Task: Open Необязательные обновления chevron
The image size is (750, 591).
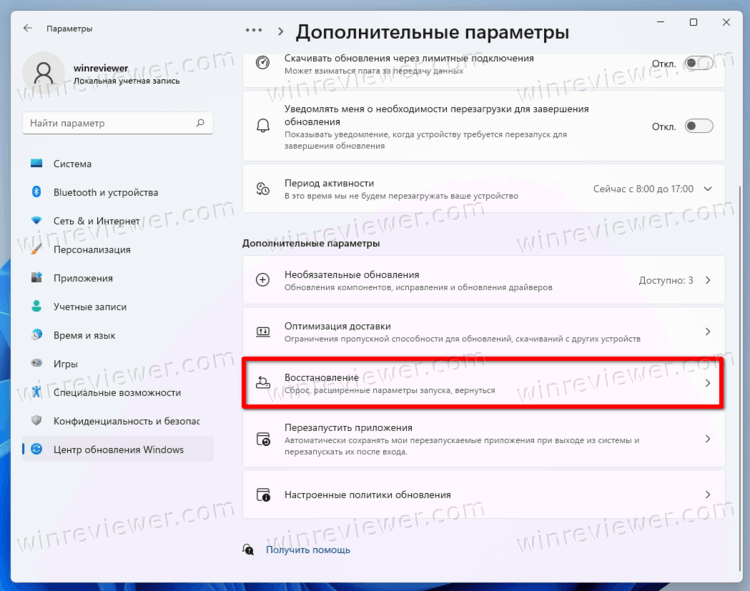Action: (708, 280)
